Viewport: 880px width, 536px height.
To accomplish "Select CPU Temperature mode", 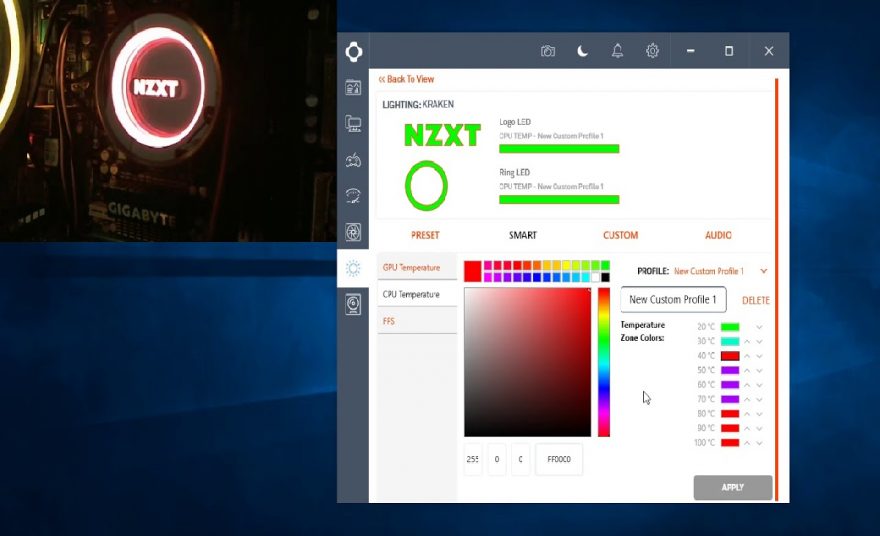I will pyautogui.click(x=417, y=294).
